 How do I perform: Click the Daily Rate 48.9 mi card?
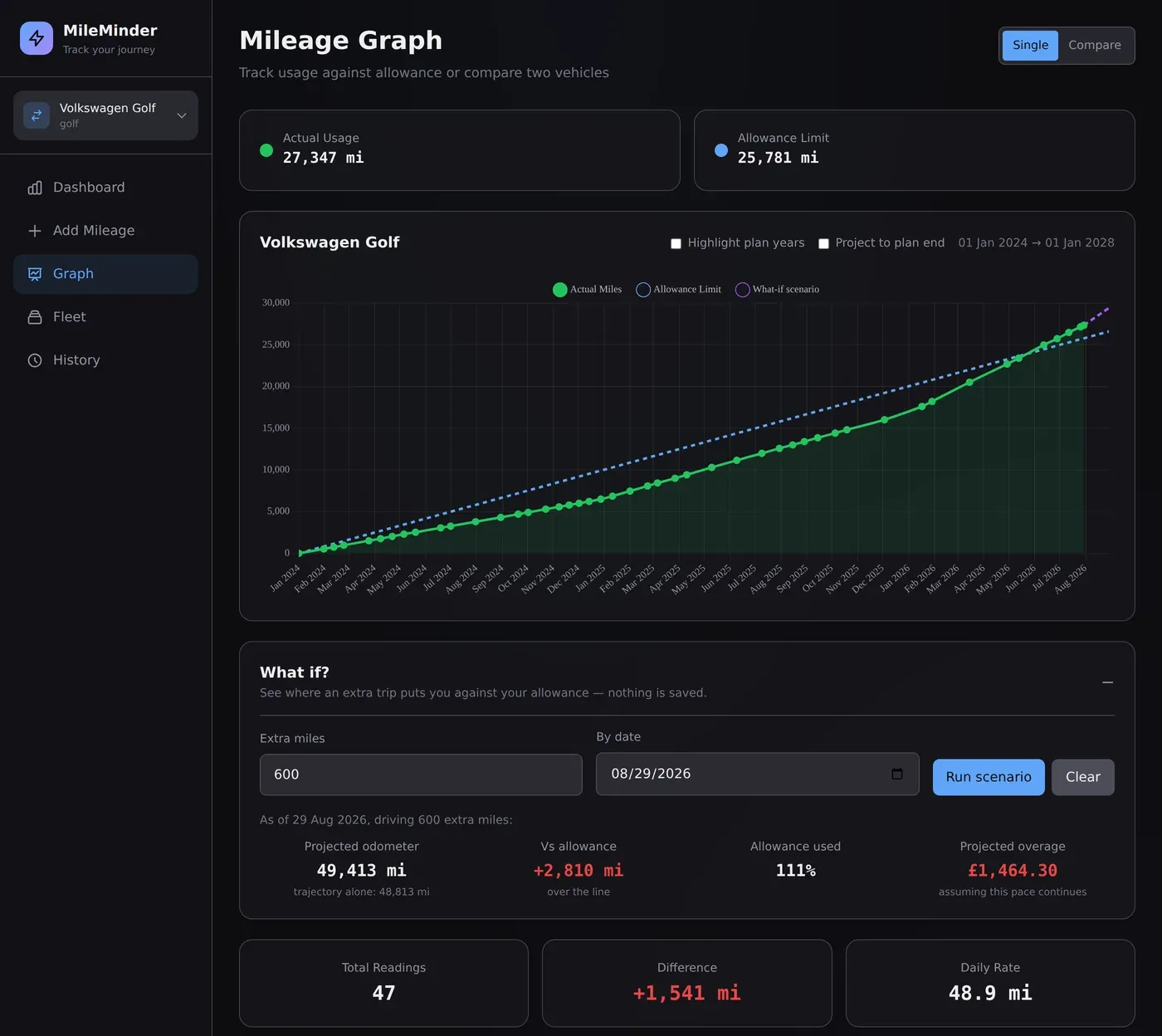click(x=990, y=983)
